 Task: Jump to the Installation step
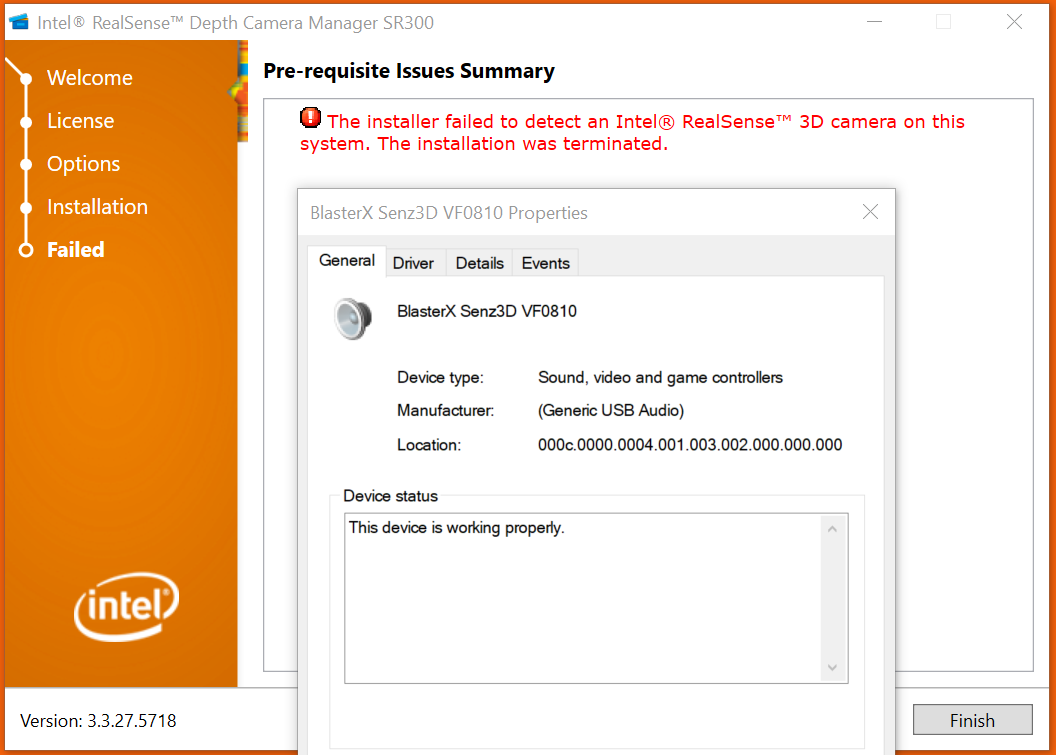(97, 207)
